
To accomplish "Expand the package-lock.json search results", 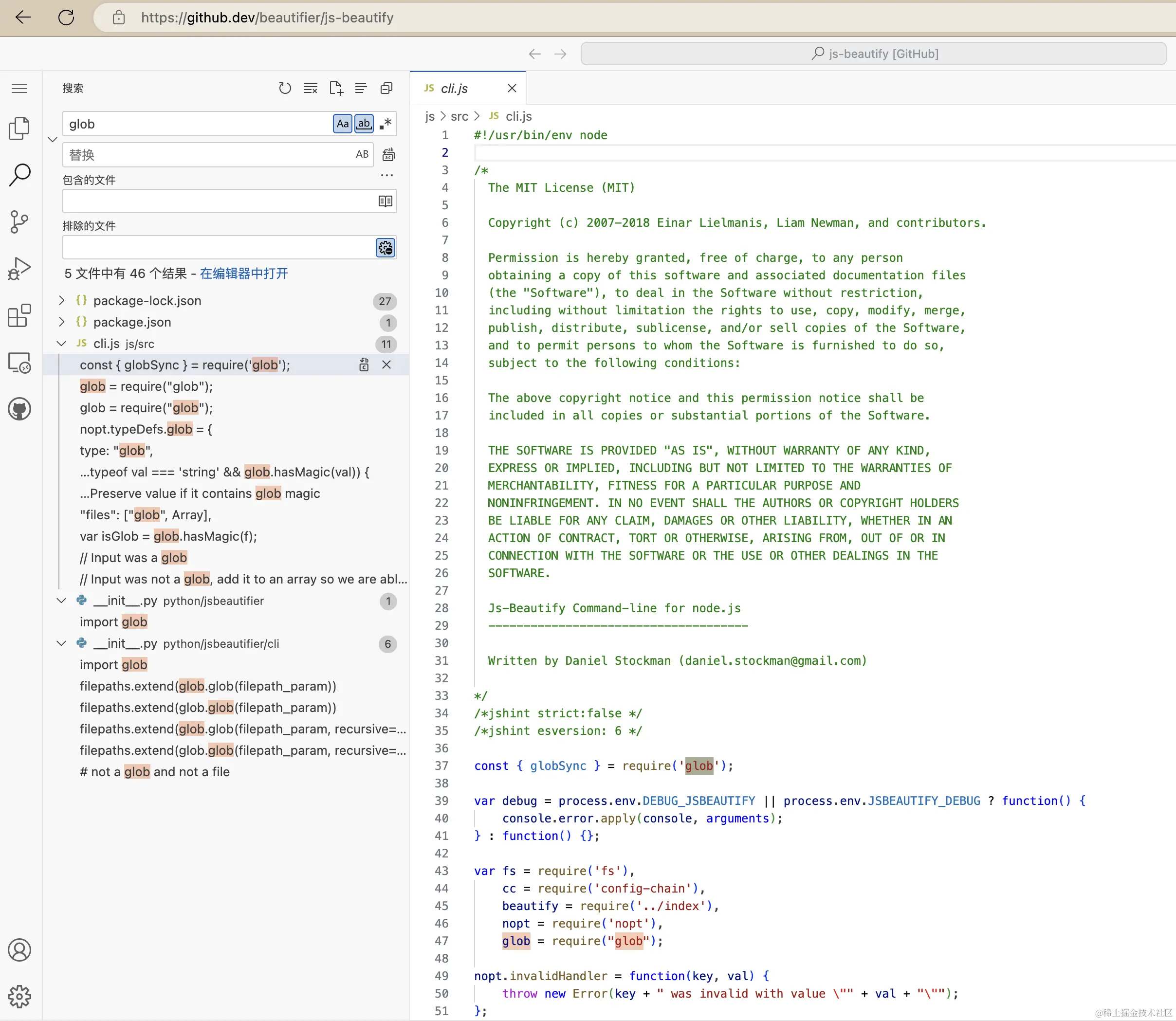I will pos(61,301).
